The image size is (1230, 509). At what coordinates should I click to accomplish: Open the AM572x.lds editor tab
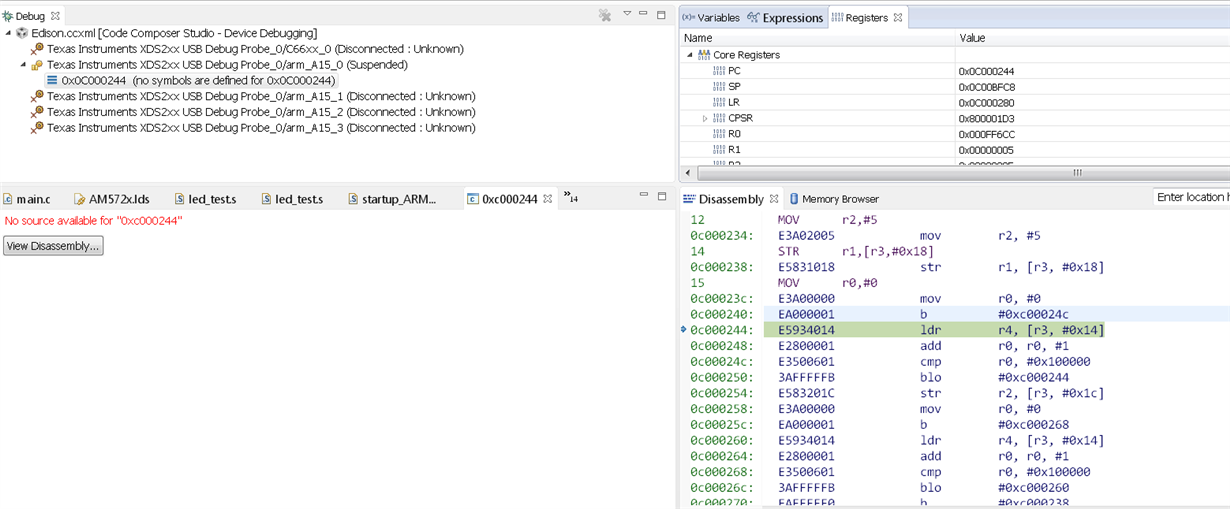tap(111, 199)
